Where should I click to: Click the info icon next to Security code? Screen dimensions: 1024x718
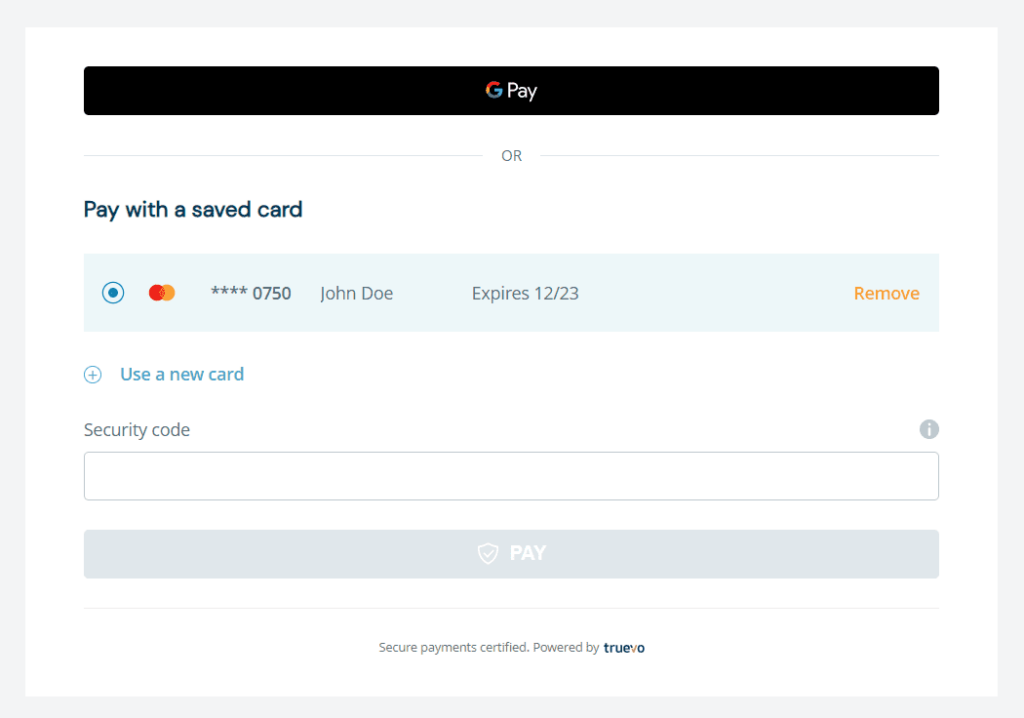point(929,429)
